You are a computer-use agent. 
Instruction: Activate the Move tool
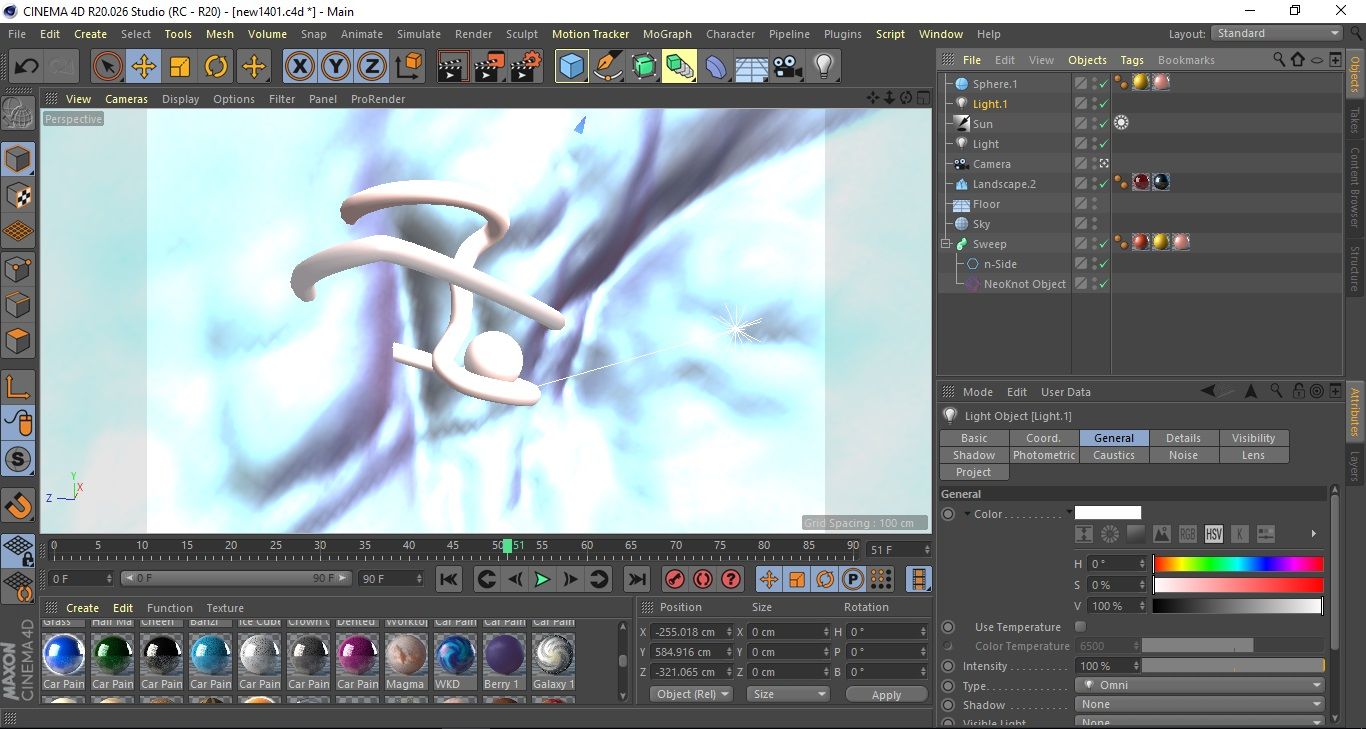click(x=144, y=67)
